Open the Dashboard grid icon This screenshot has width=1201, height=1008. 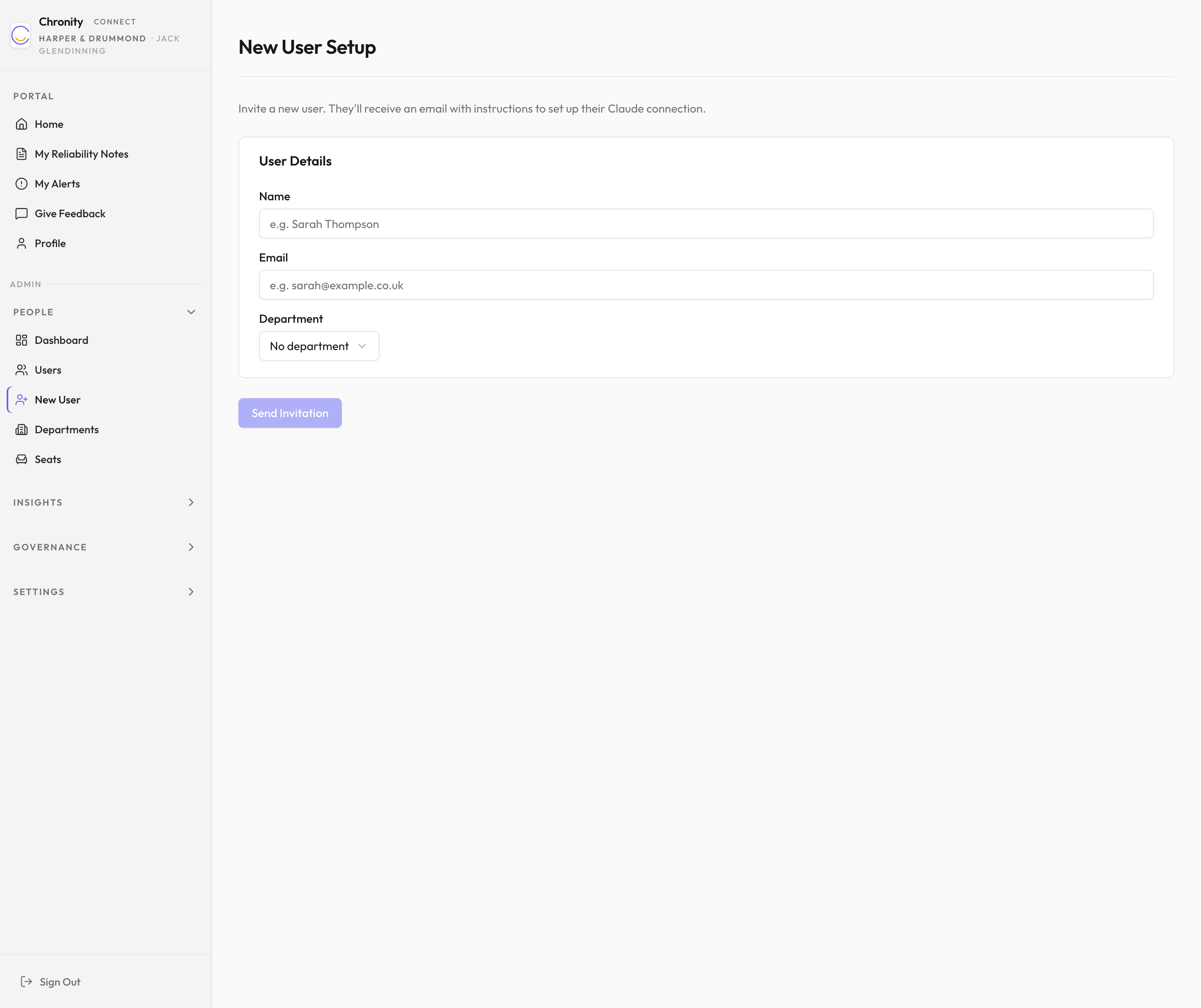tap(21, 340)
